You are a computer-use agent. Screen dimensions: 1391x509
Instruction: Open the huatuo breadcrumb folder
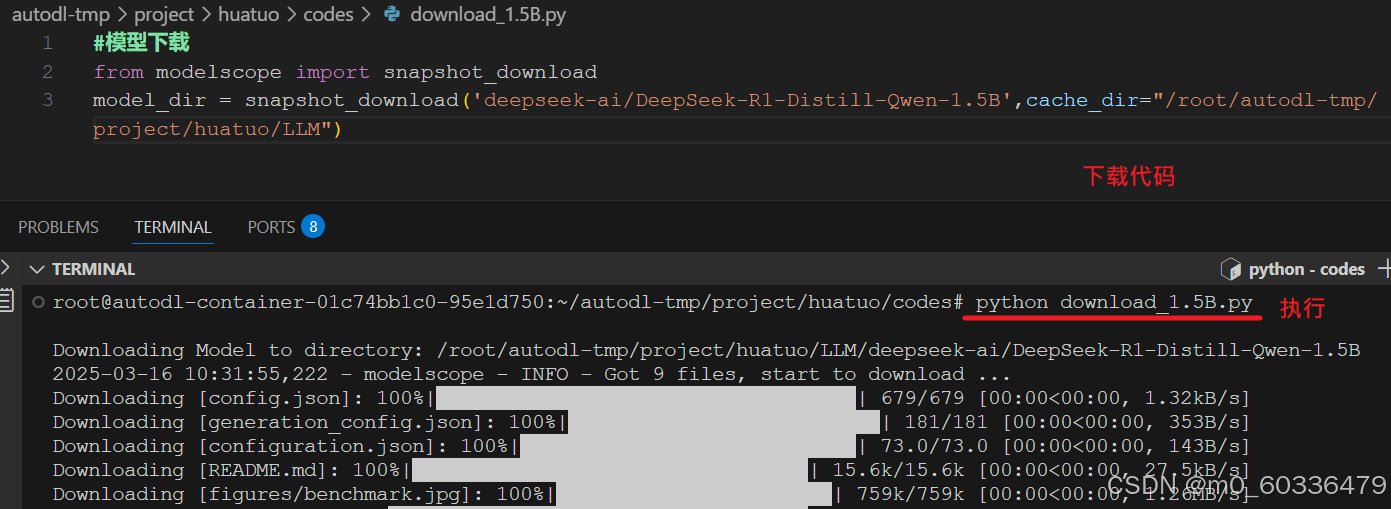[x=248, y=14]
